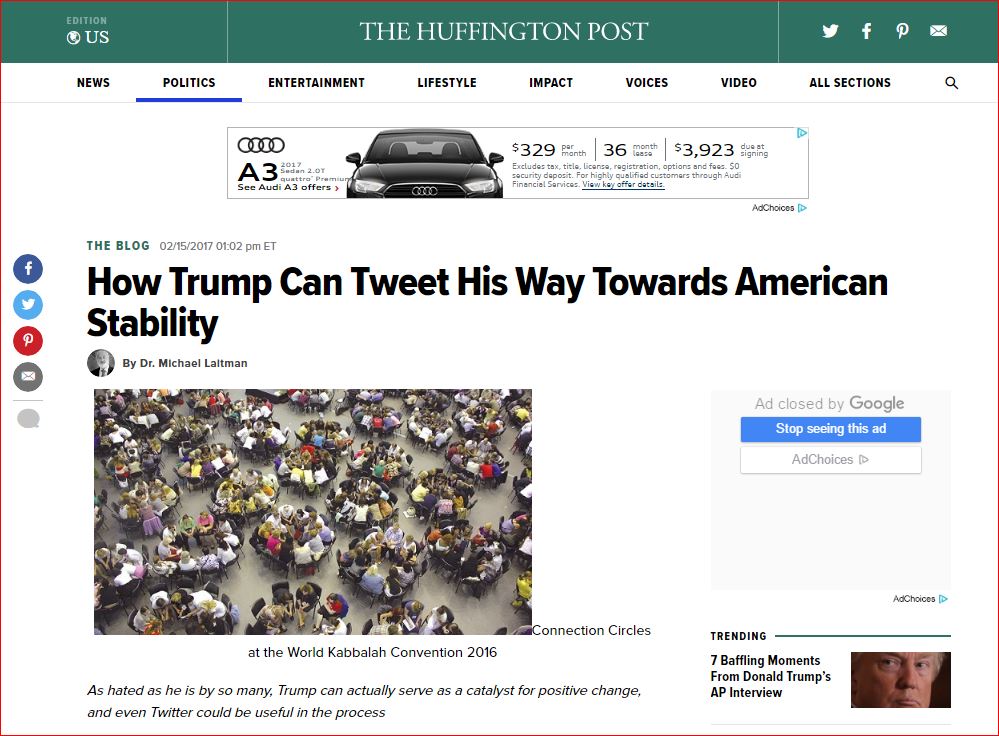Click AdChoices button in closed ad box
Image resolution: width=999 pixels, height=736 pixels.
coord(830,460)
